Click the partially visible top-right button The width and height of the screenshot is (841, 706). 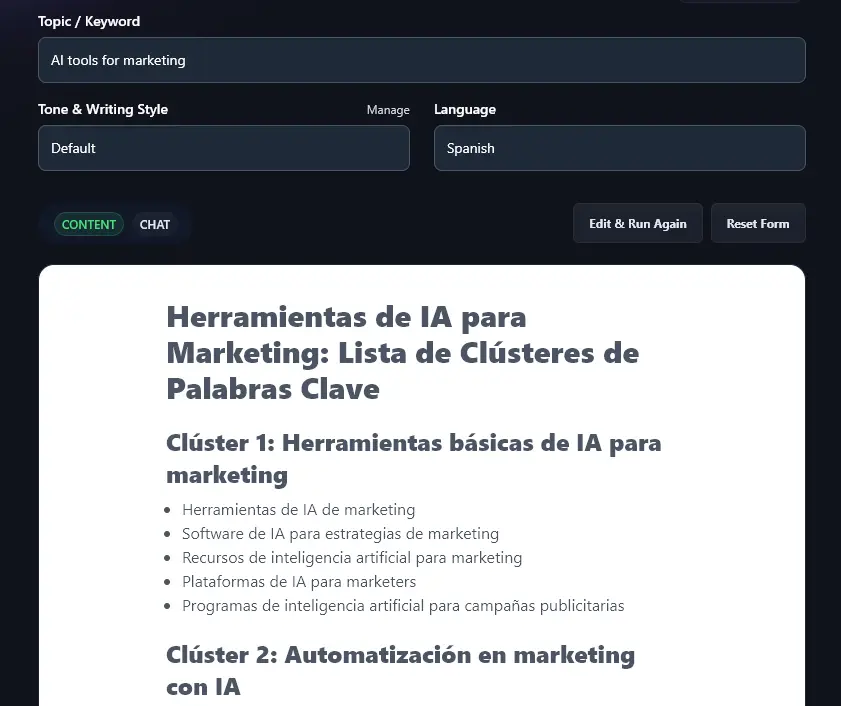(x=739, y=3)
